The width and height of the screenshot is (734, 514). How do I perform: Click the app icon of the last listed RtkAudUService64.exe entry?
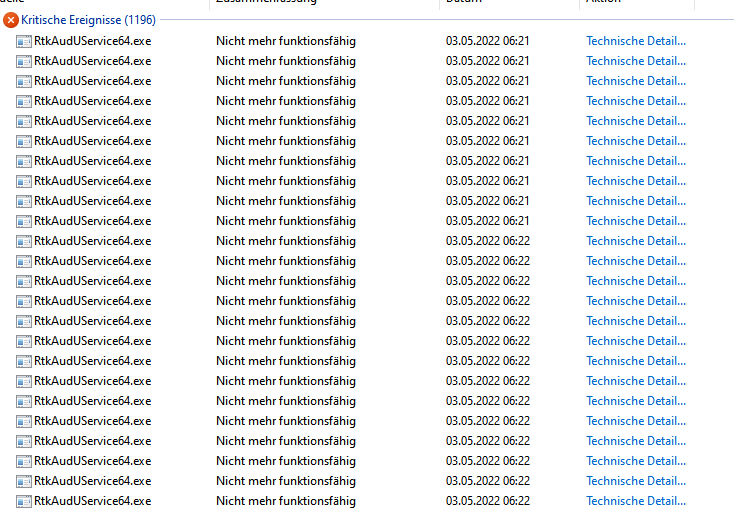click(24, 501)
